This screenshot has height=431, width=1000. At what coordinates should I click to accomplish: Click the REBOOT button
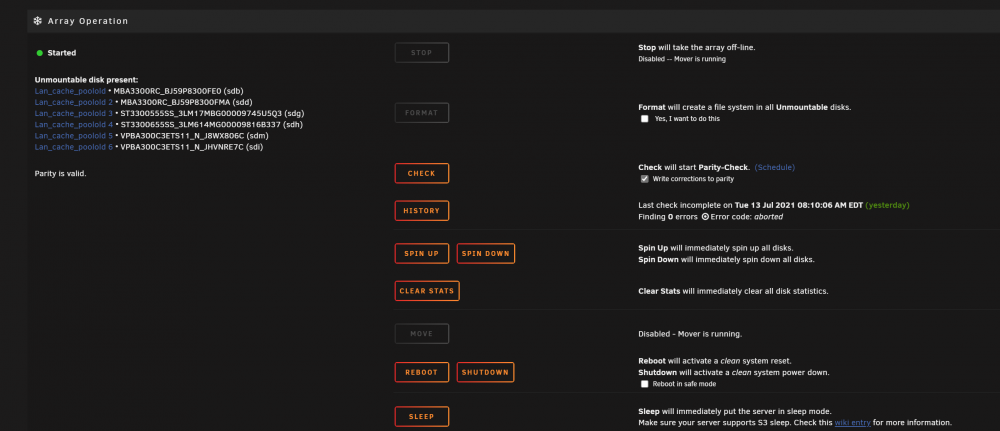[x=422, y=372]
